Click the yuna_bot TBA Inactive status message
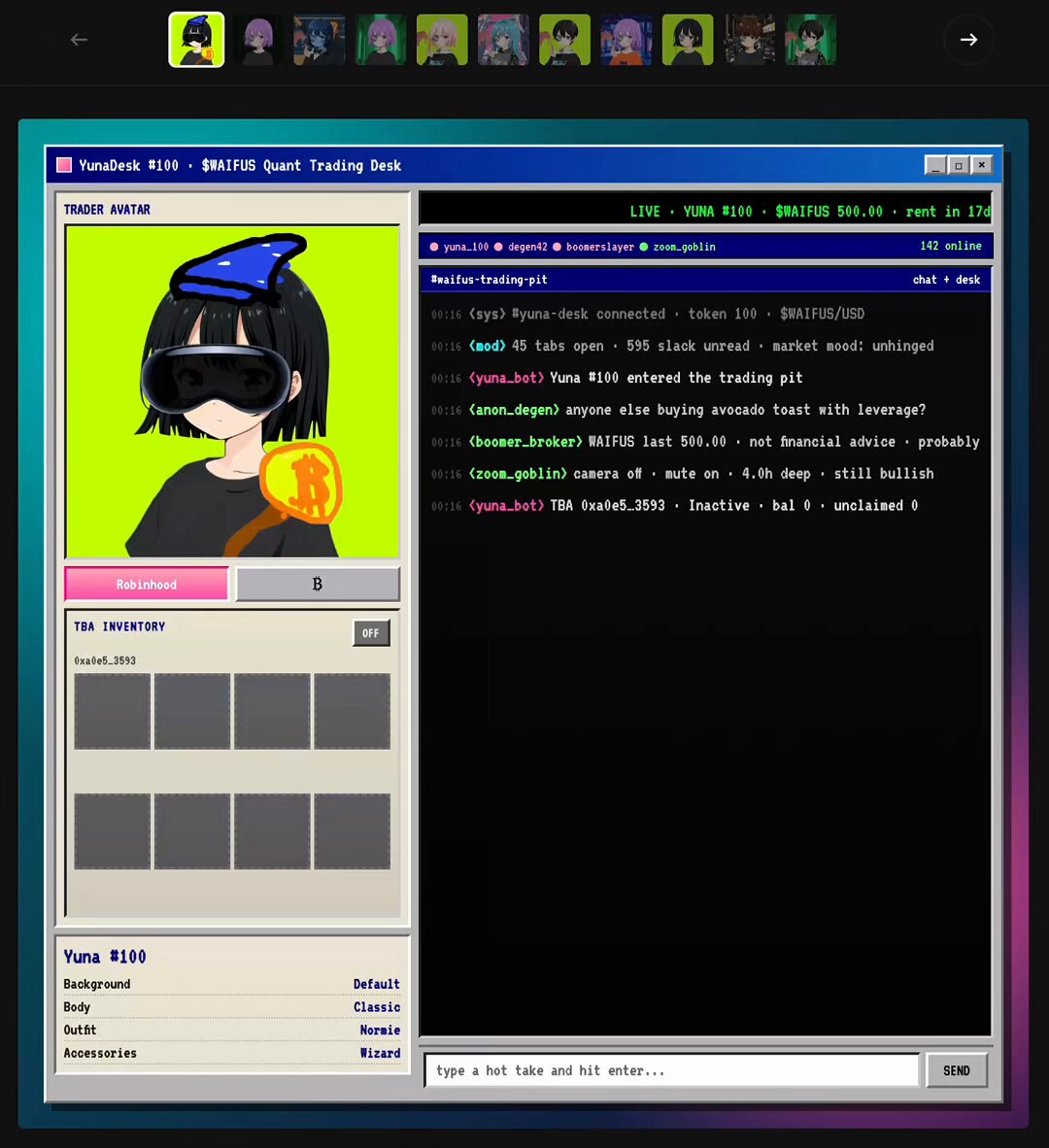Viewport: 1049px width, 1148px height. pyautogui.click(x=674, y=506)
